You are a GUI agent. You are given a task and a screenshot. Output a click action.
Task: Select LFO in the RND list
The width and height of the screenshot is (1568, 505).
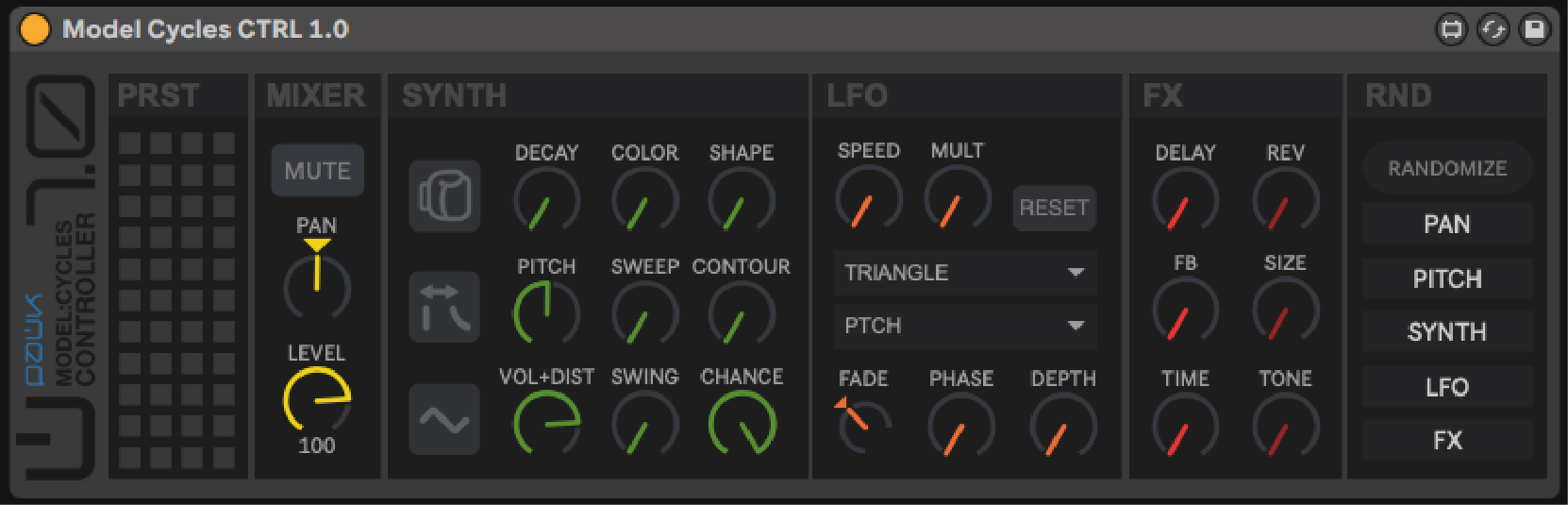click(1447, 387)
